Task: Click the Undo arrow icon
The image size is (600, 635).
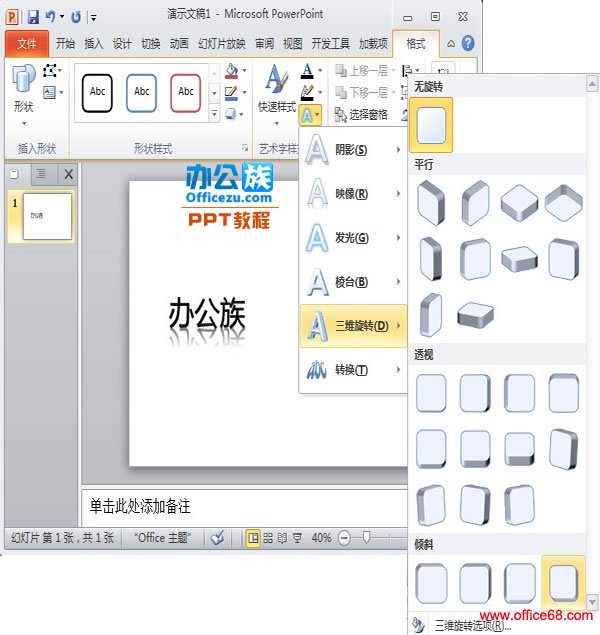Action: pos(50,17)
